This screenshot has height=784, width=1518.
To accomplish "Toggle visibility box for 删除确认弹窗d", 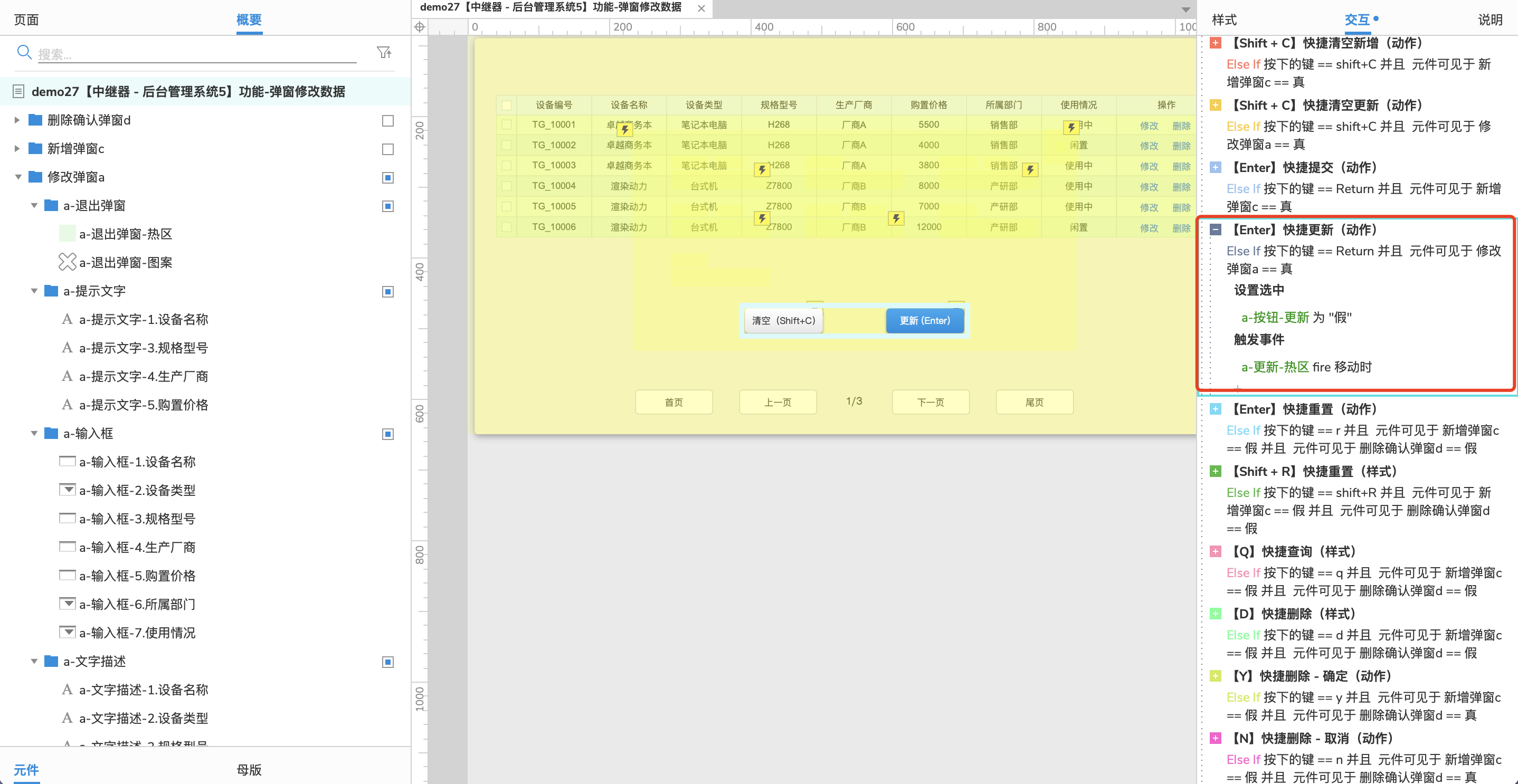I will coord(388,121).
